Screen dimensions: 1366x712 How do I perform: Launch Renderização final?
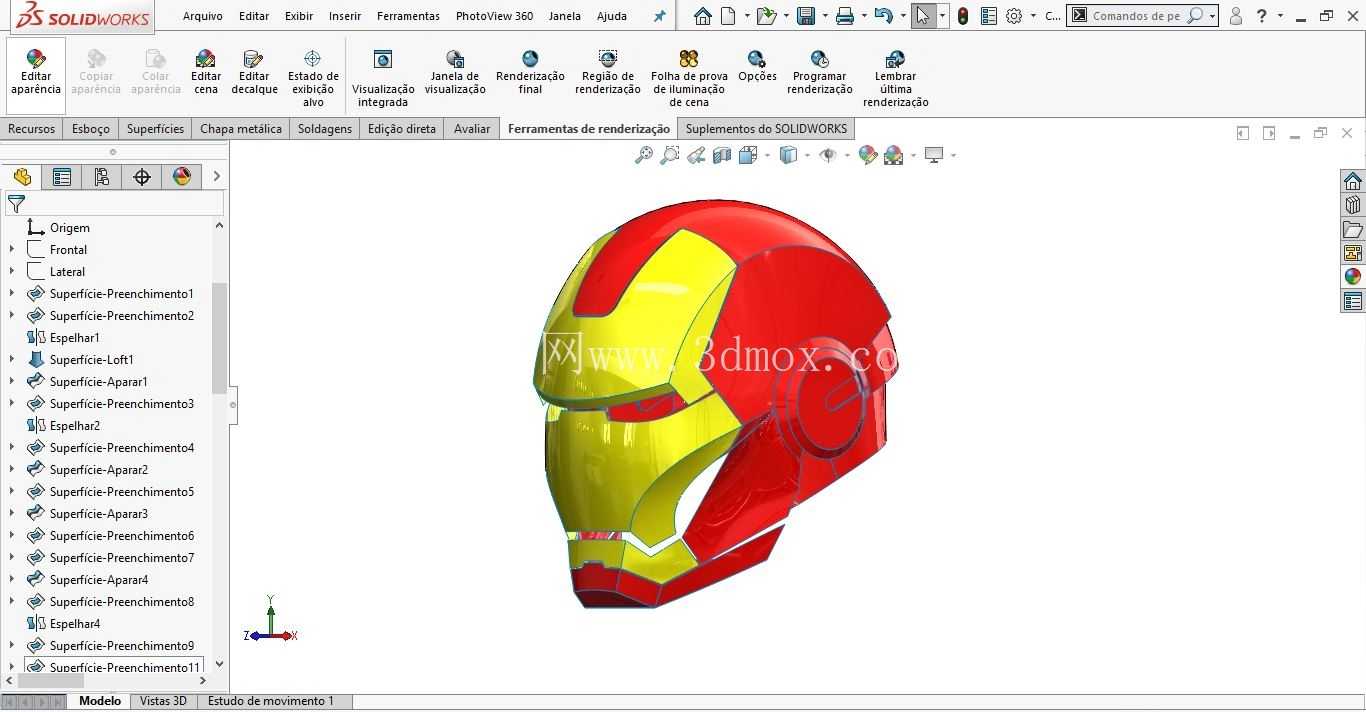pos(530,73)
